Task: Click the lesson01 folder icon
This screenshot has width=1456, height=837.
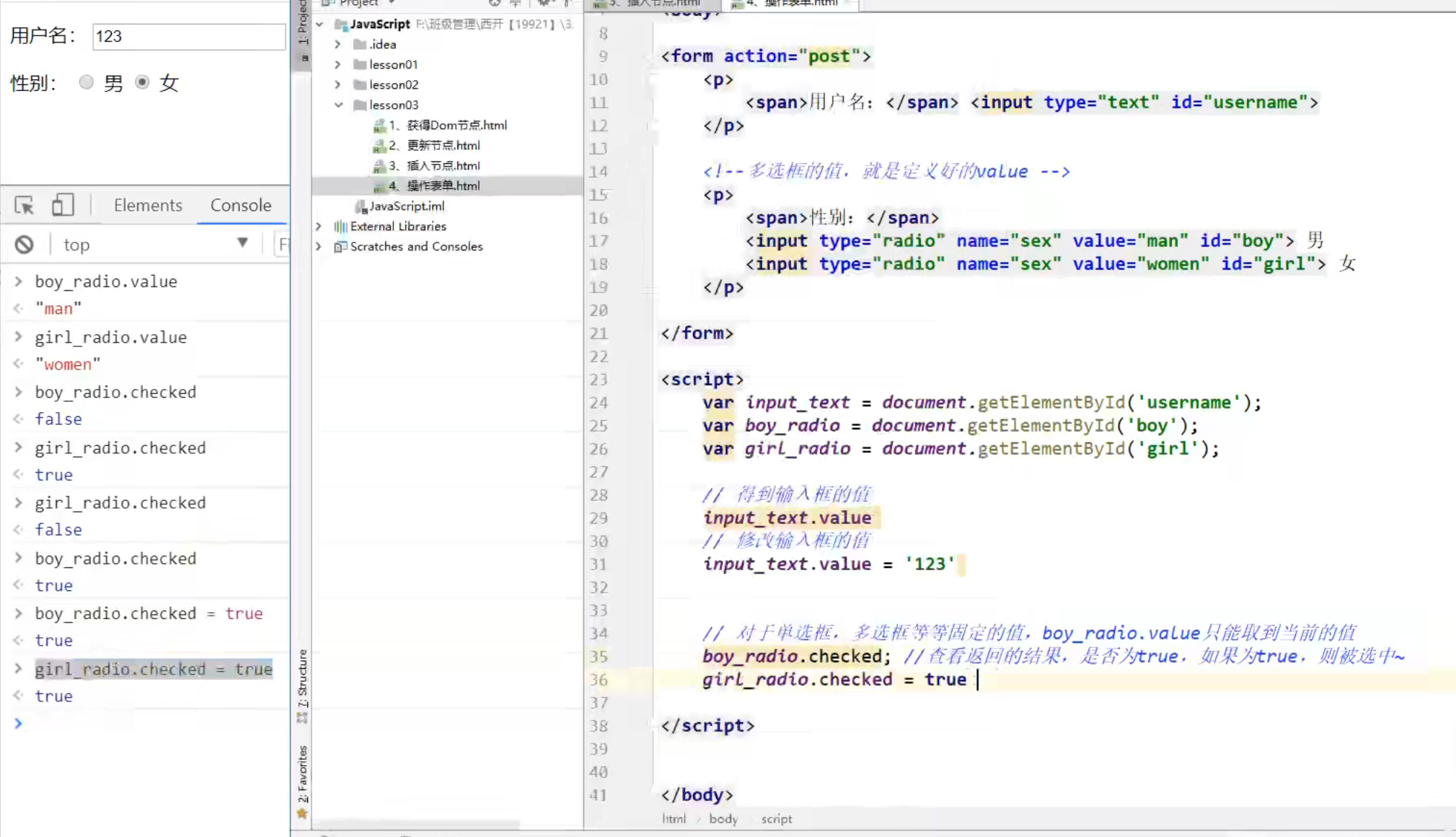Action: 360,64
